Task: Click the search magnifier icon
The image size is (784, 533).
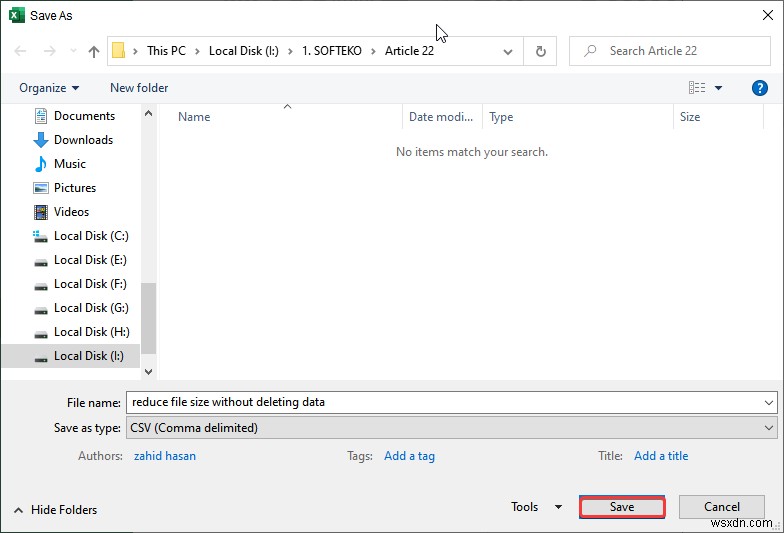Action: (x=590, y=50)
